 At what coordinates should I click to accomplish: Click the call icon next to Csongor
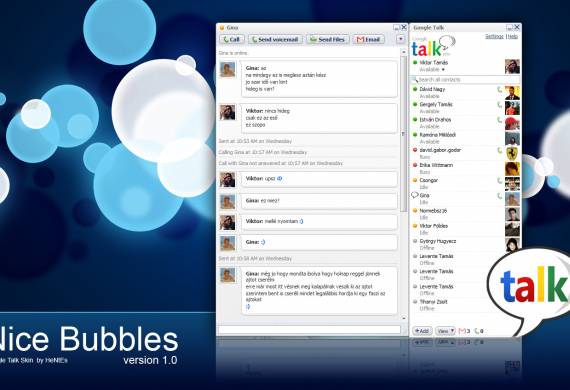[x=499, y=181]
